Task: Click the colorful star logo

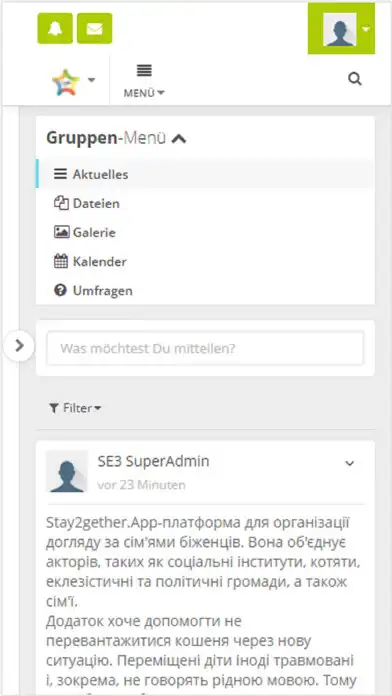Action: (x=66, y=82)
